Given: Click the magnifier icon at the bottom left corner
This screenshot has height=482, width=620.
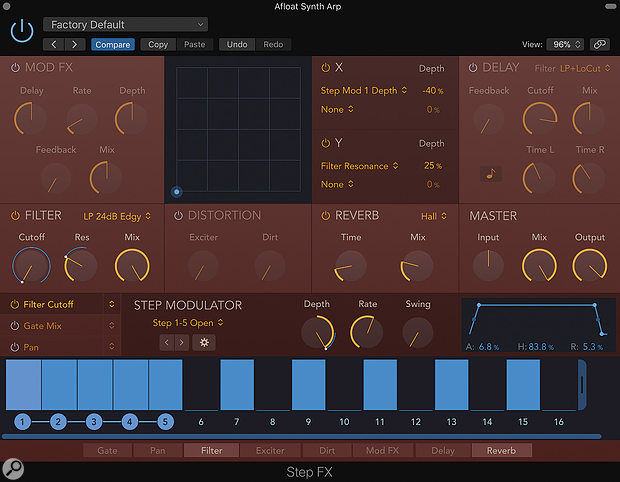Looking at the screenshot, I should (x=13, y=469).
